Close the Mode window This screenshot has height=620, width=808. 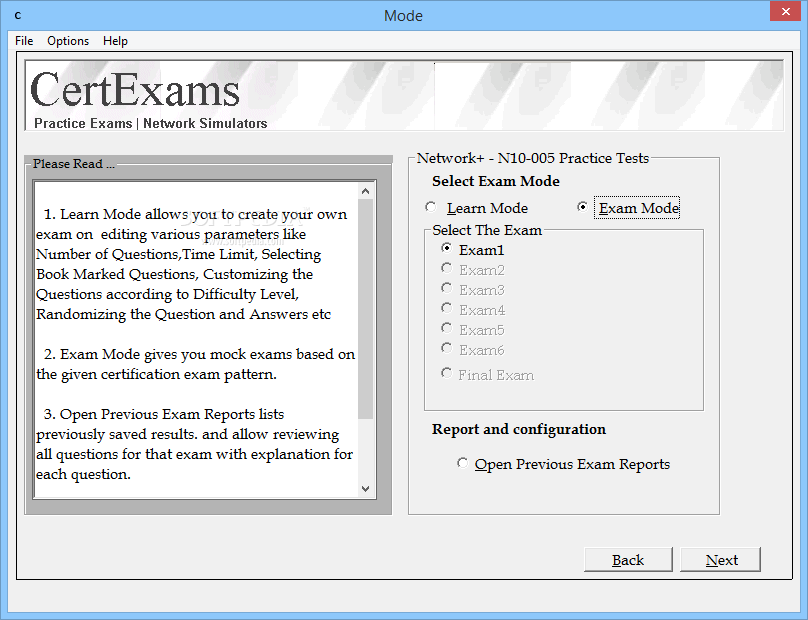click(785, 11)
